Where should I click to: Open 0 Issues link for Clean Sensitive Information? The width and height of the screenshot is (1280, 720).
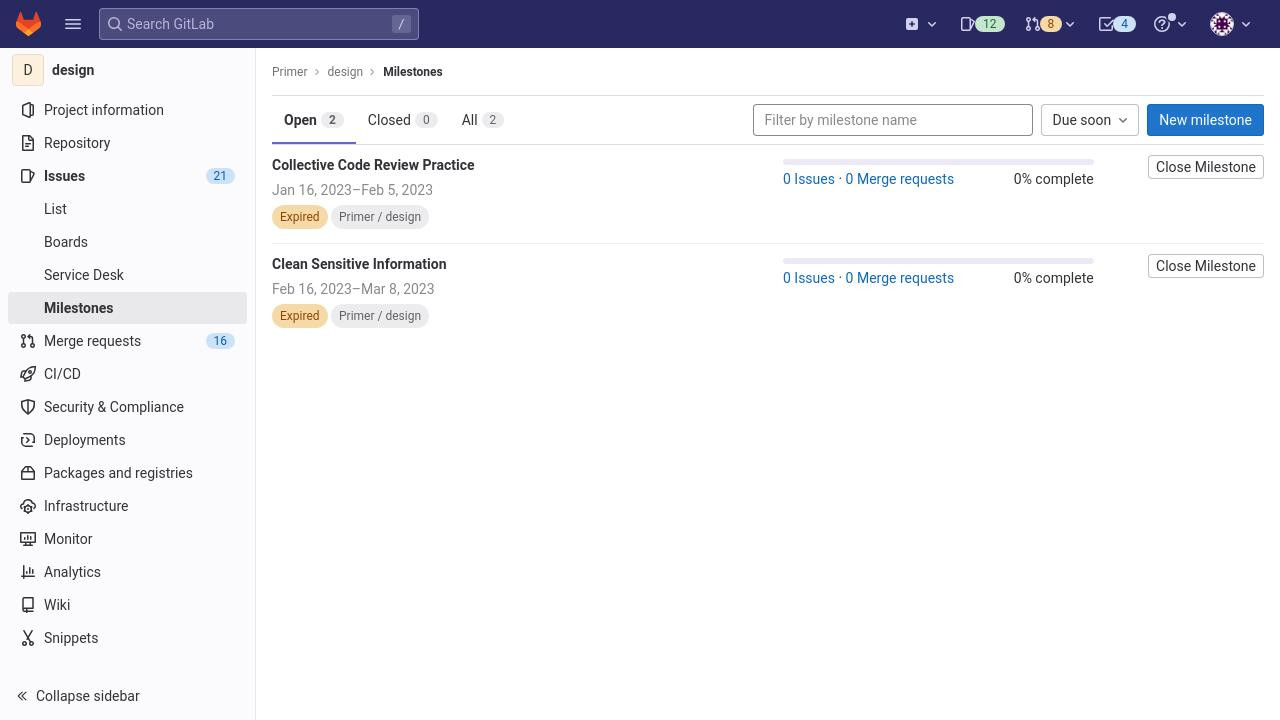click(808, 278)
